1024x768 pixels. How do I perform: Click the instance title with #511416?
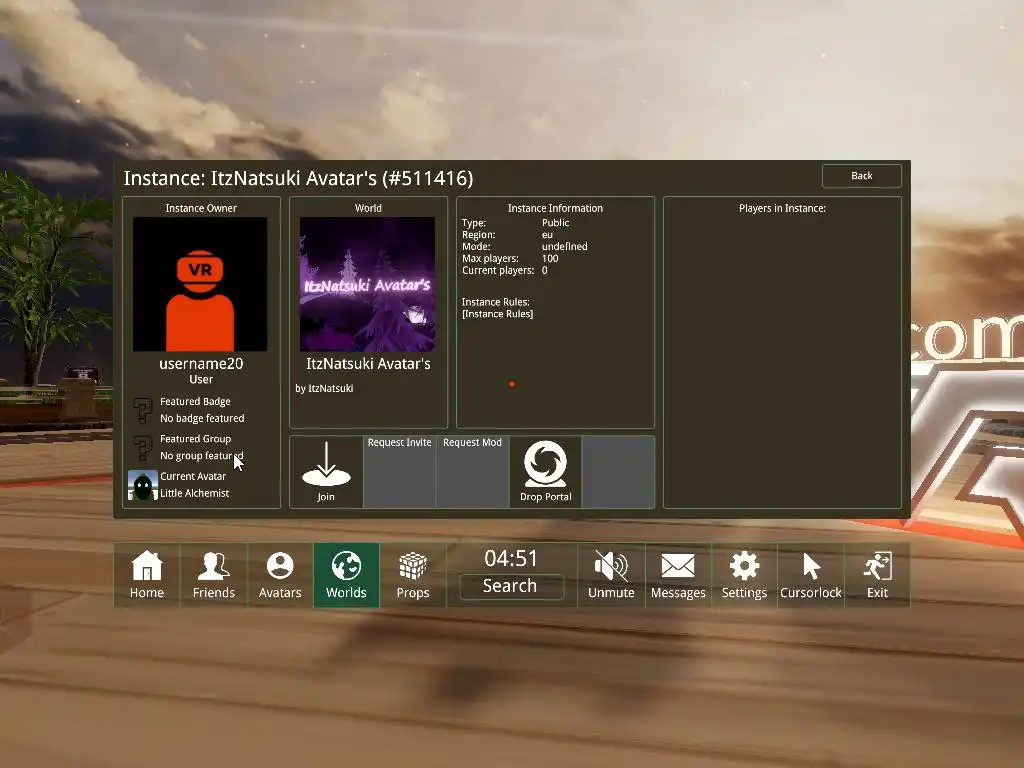click(298, 178)
